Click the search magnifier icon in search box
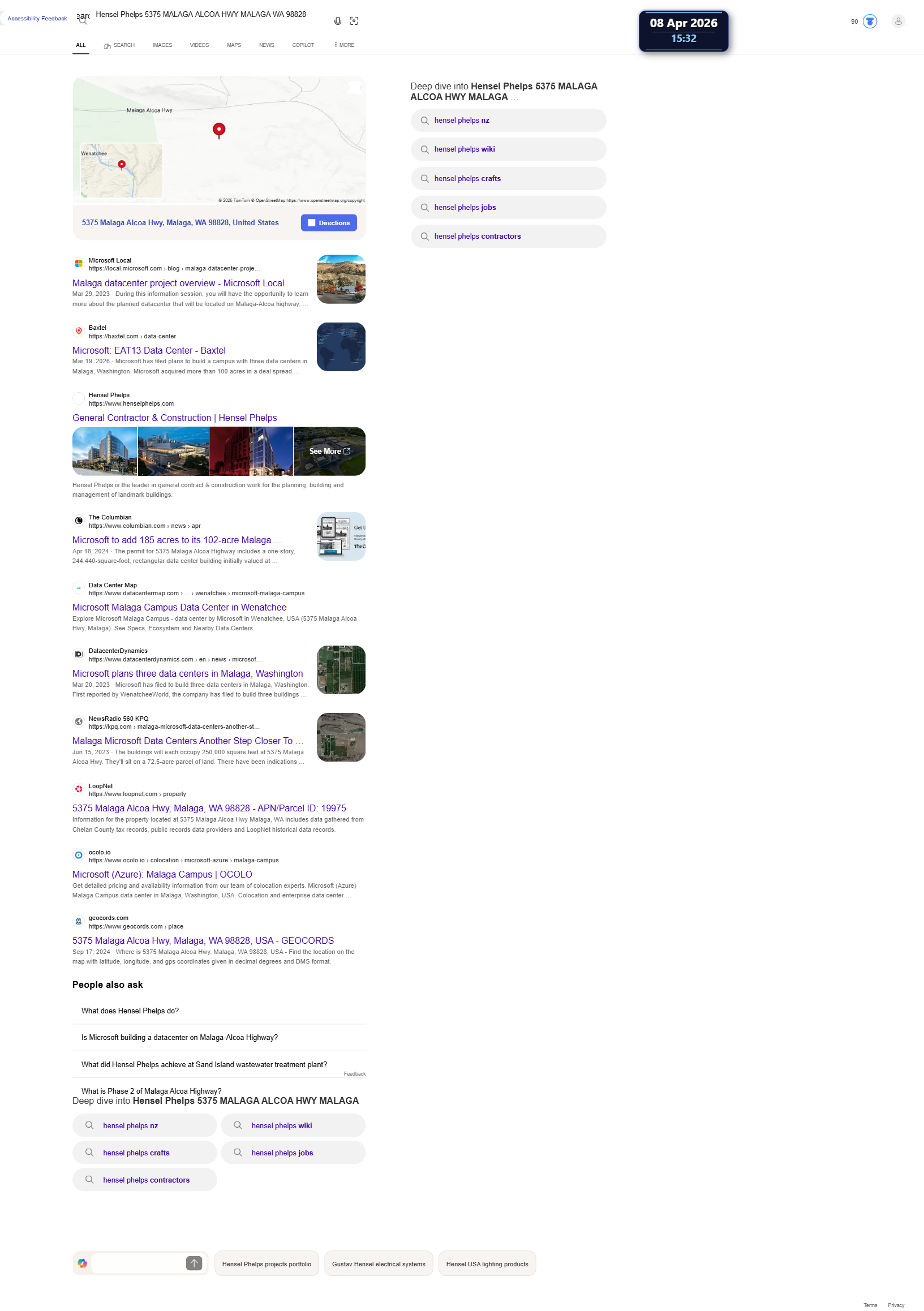 [83, 21]
